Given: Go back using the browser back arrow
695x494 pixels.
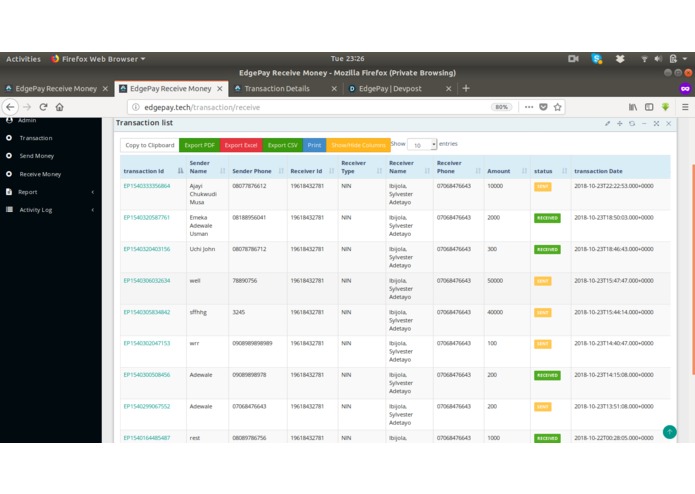Looking at the screenshot, I should (10, 107).
